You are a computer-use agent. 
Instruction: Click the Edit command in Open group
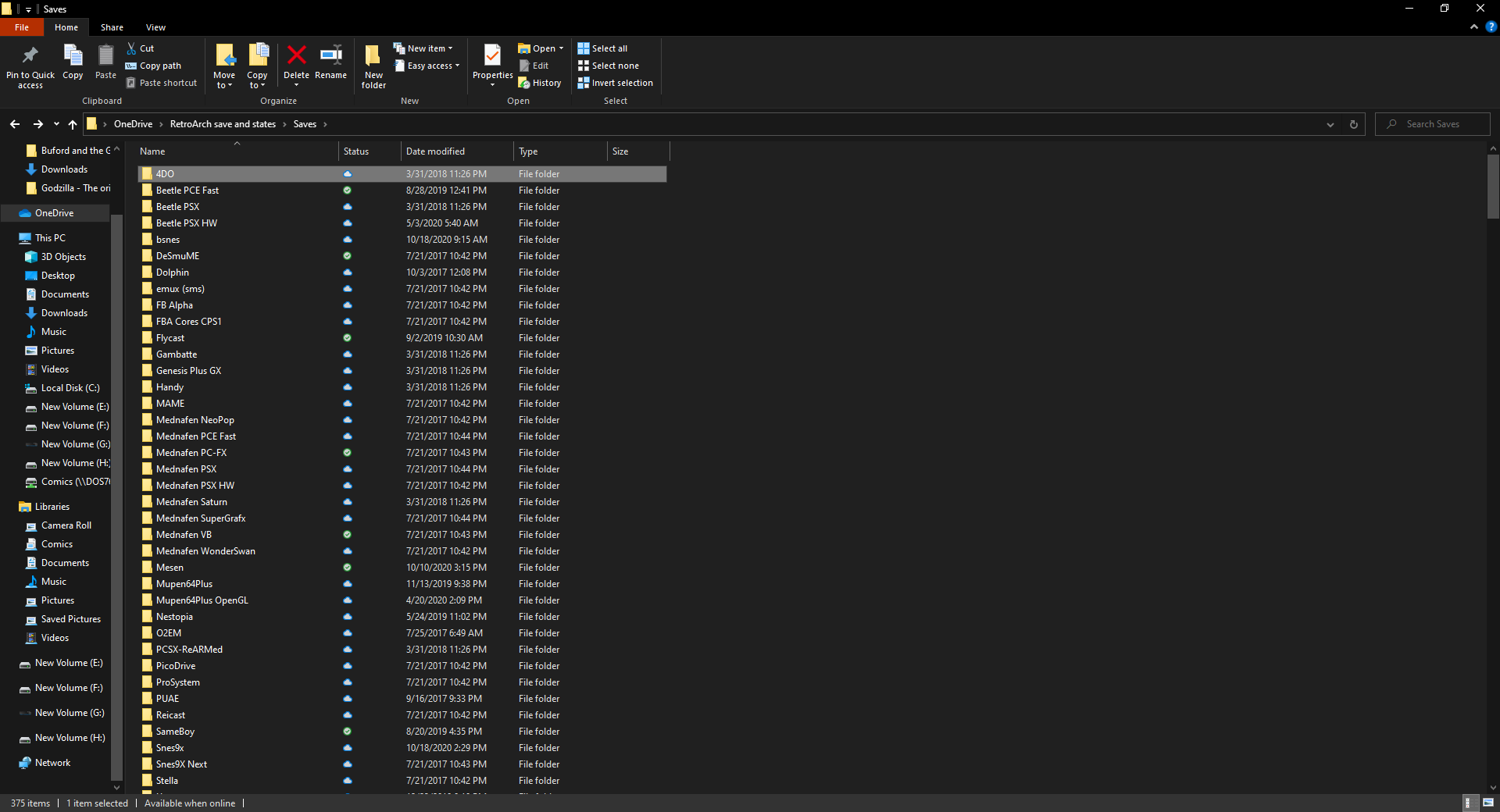point(534,66)
